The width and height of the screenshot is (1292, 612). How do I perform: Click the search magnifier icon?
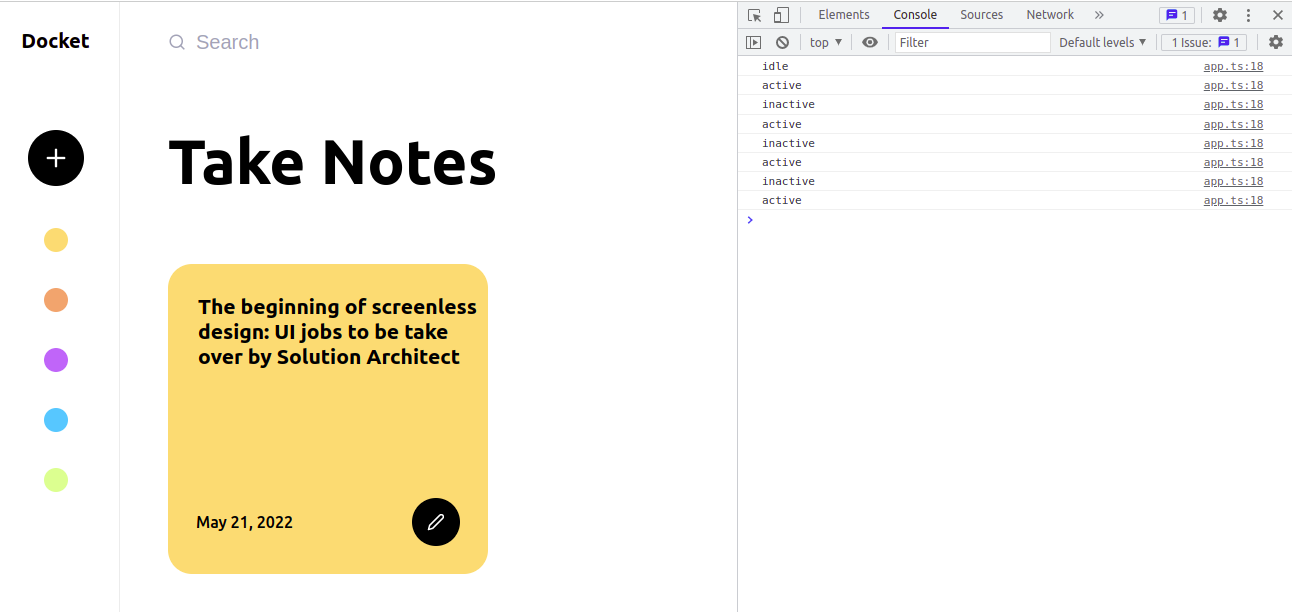(x=177, y=42)
